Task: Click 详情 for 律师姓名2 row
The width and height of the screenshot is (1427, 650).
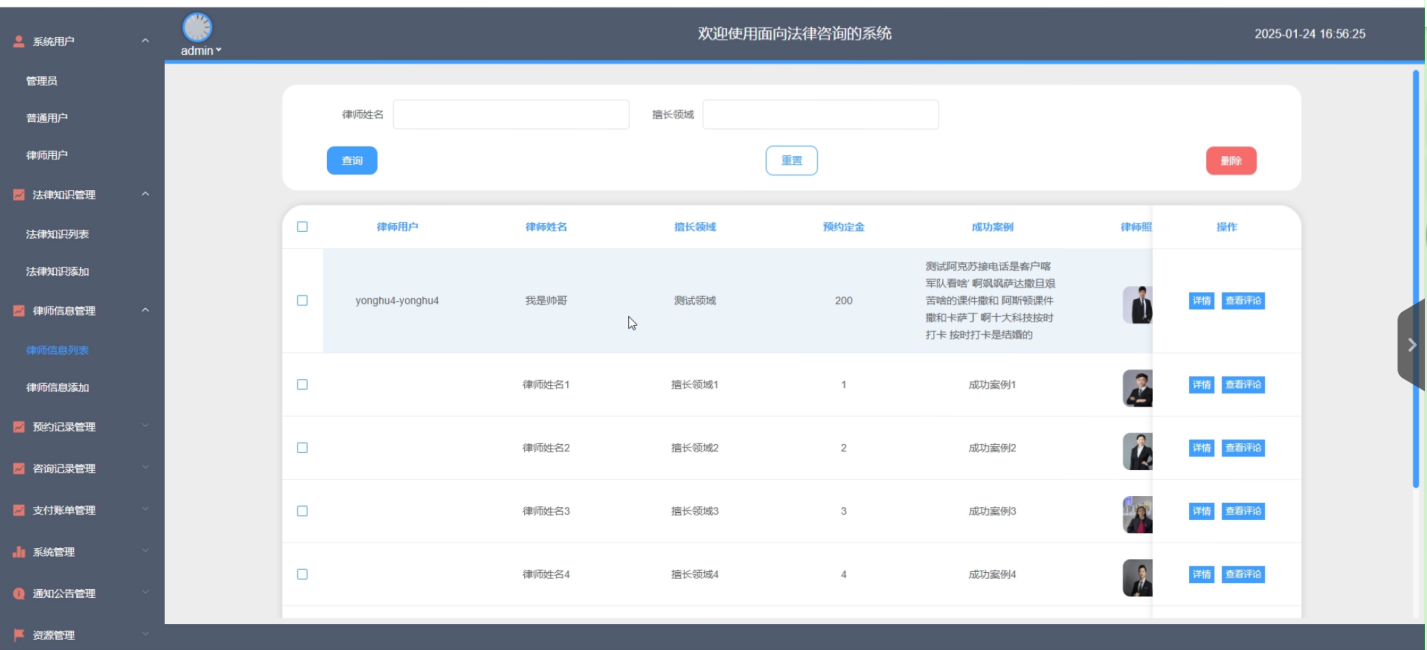Action: tap(1201, 448)
